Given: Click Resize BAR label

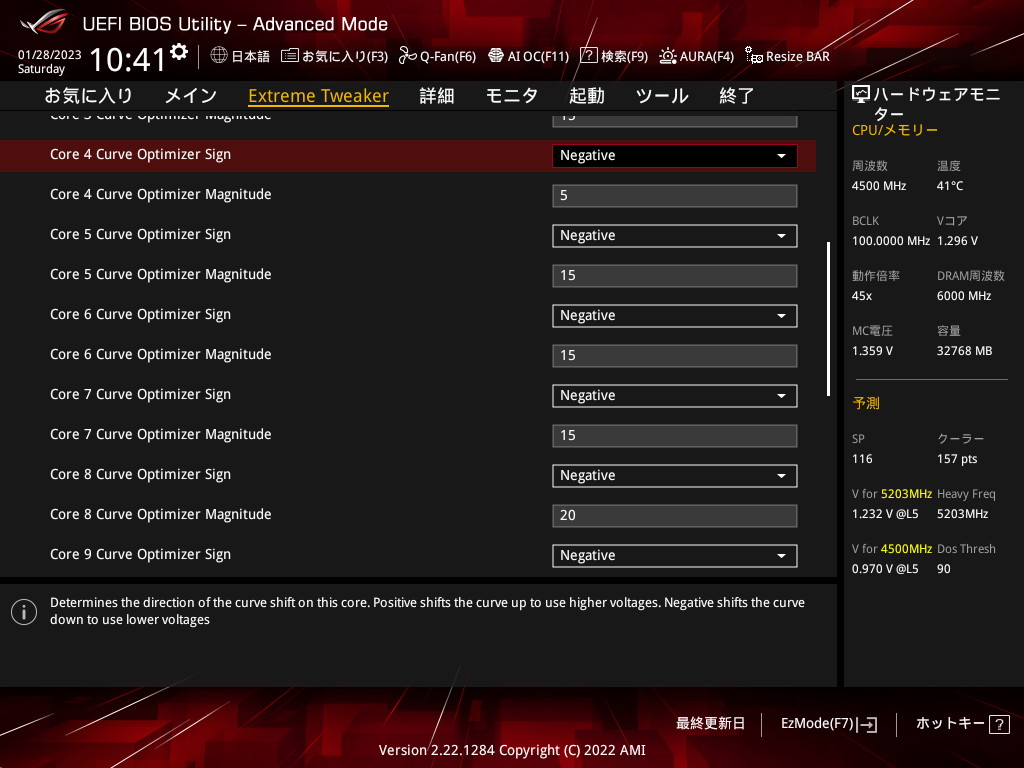Looking at the screenshot, I should (798, 56).
